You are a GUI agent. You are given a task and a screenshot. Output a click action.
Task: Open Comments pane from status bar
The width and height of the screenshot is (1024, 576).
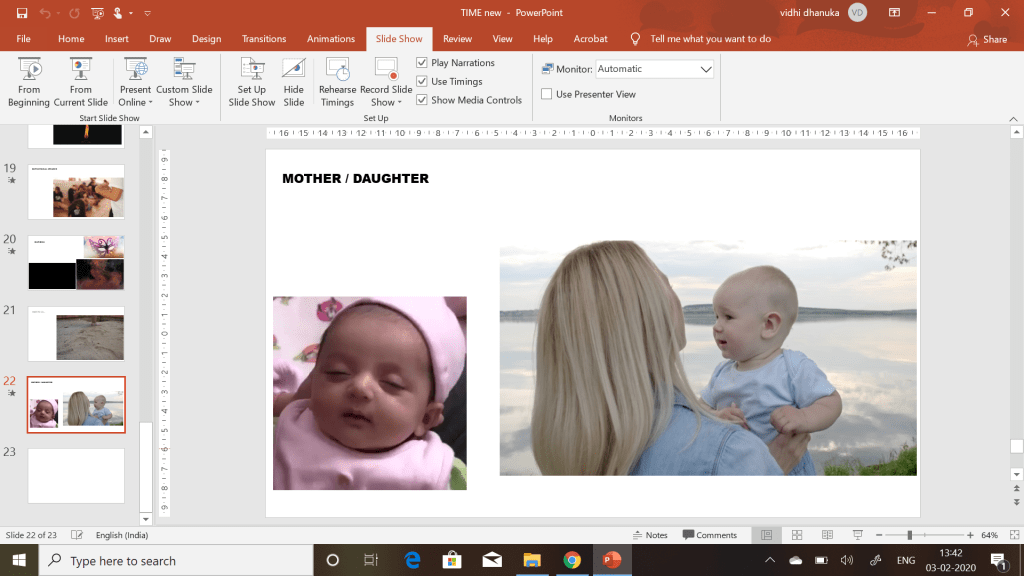(710, 535)
